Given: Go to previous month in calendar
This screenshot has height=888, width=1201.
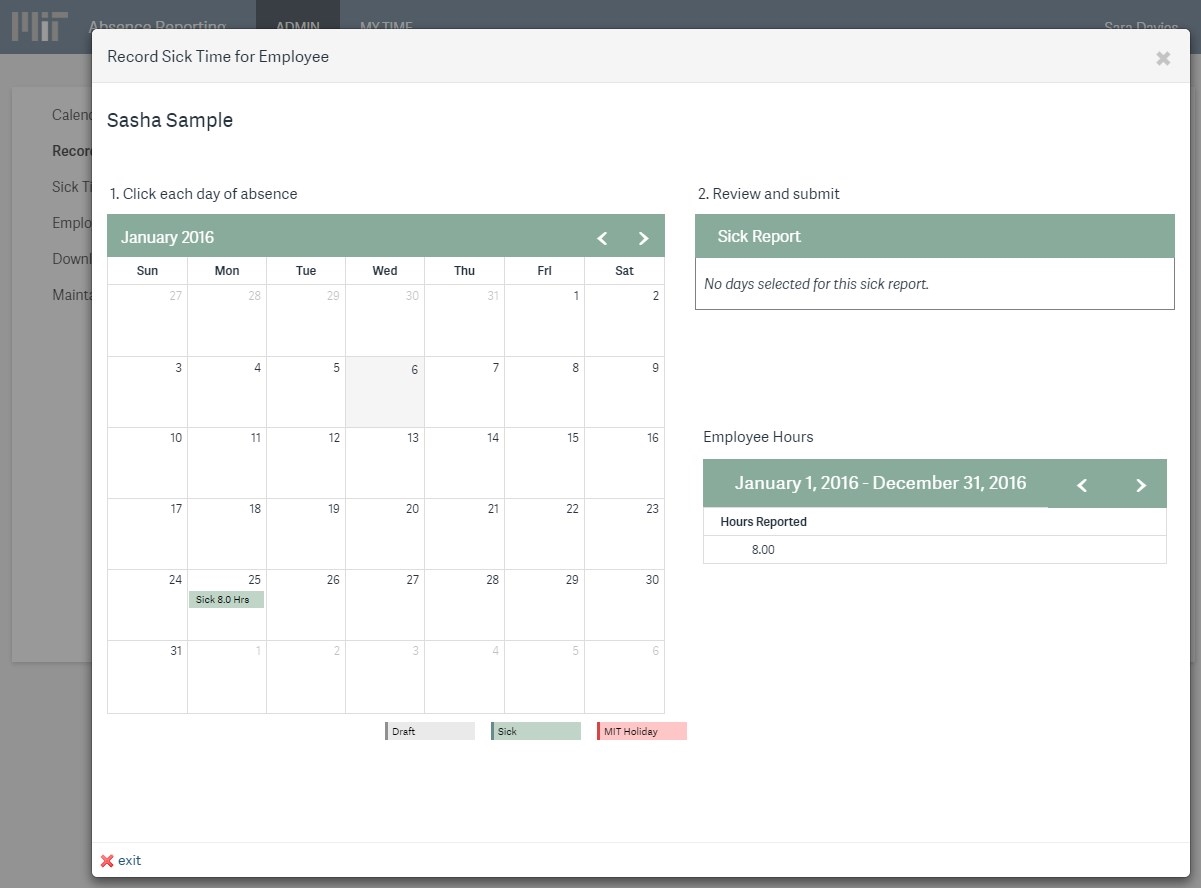Looking at the screenshot, I should [602, 238].
